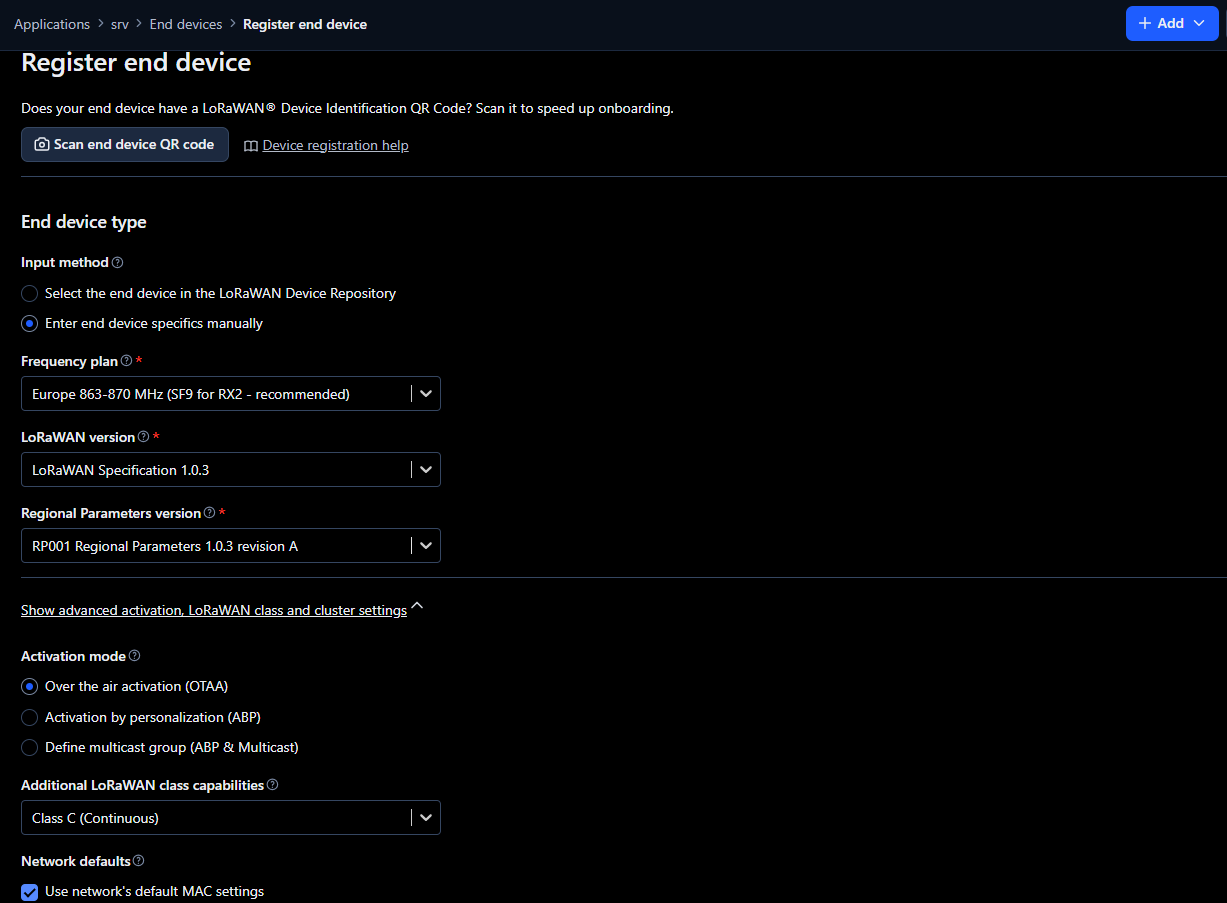Click the Scan end device QR code button
This screenshot has height=903, width=1227.
click(x=124, y=144)
